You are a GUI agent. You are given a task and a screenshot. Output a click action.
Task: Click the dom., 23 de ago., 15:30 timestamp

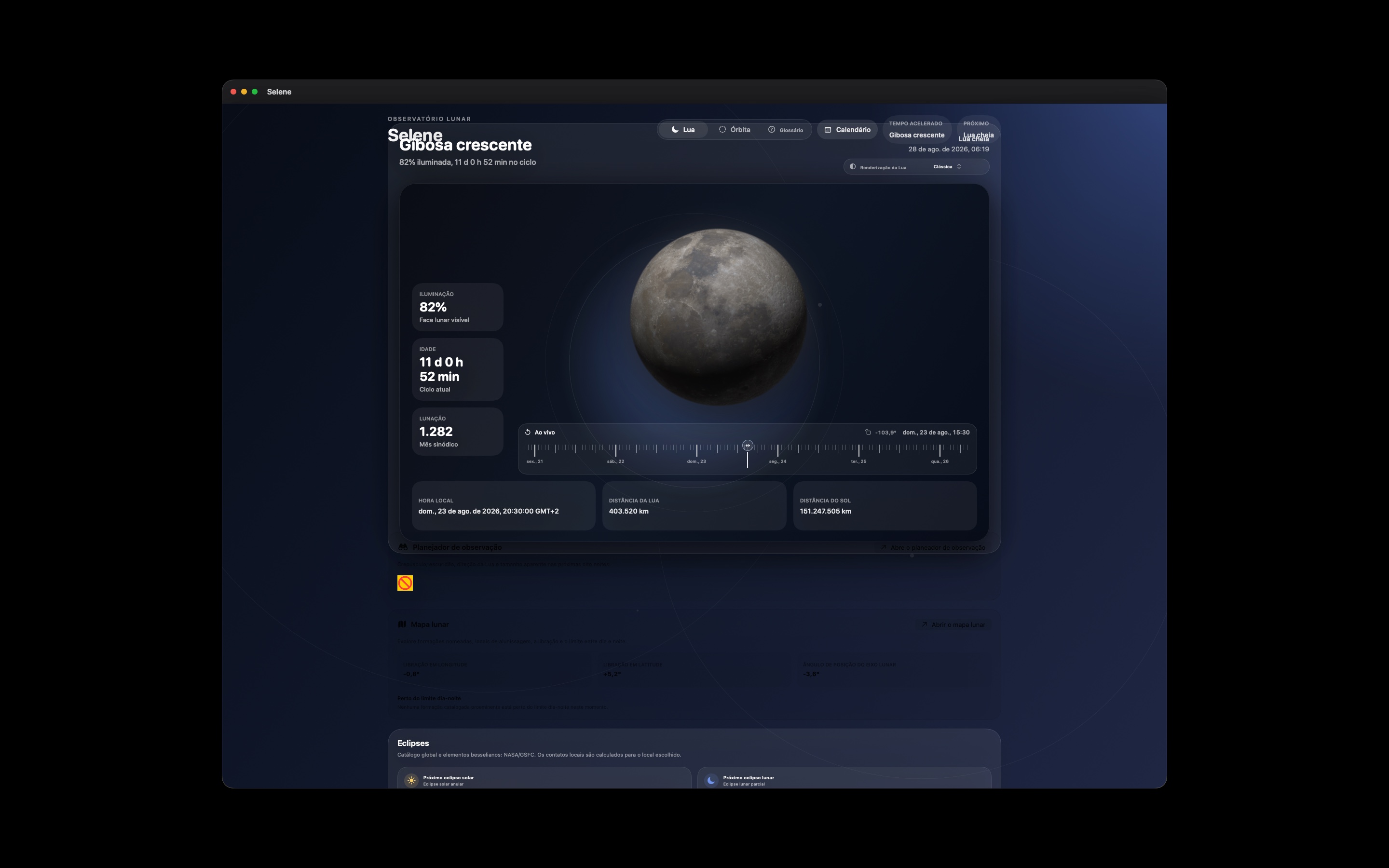pos(936,432)
